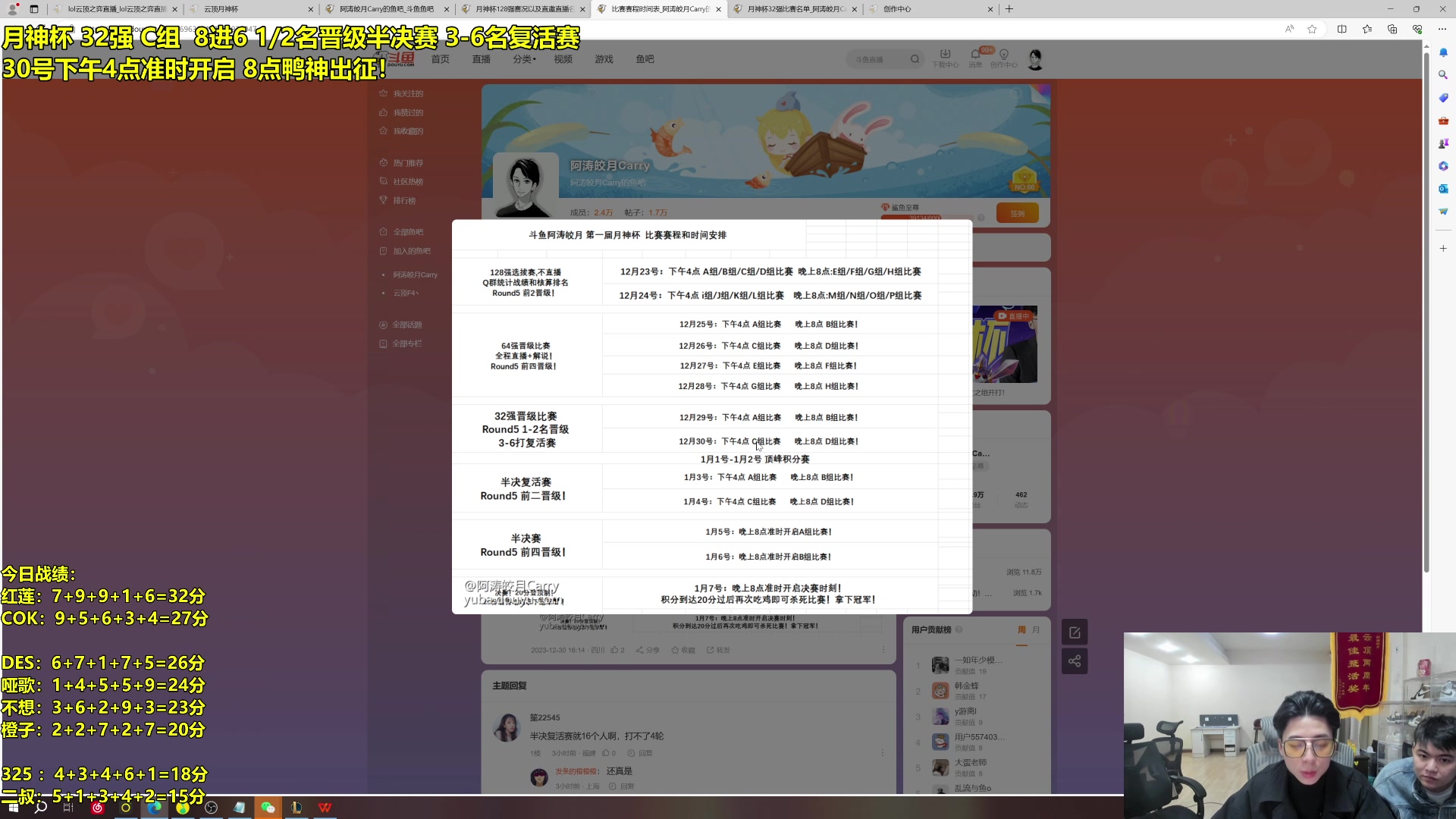Open the Edge settings and more menu
Image resolution: width=1456 pixels, height=819 pixels.
(x=1442, y=29)
